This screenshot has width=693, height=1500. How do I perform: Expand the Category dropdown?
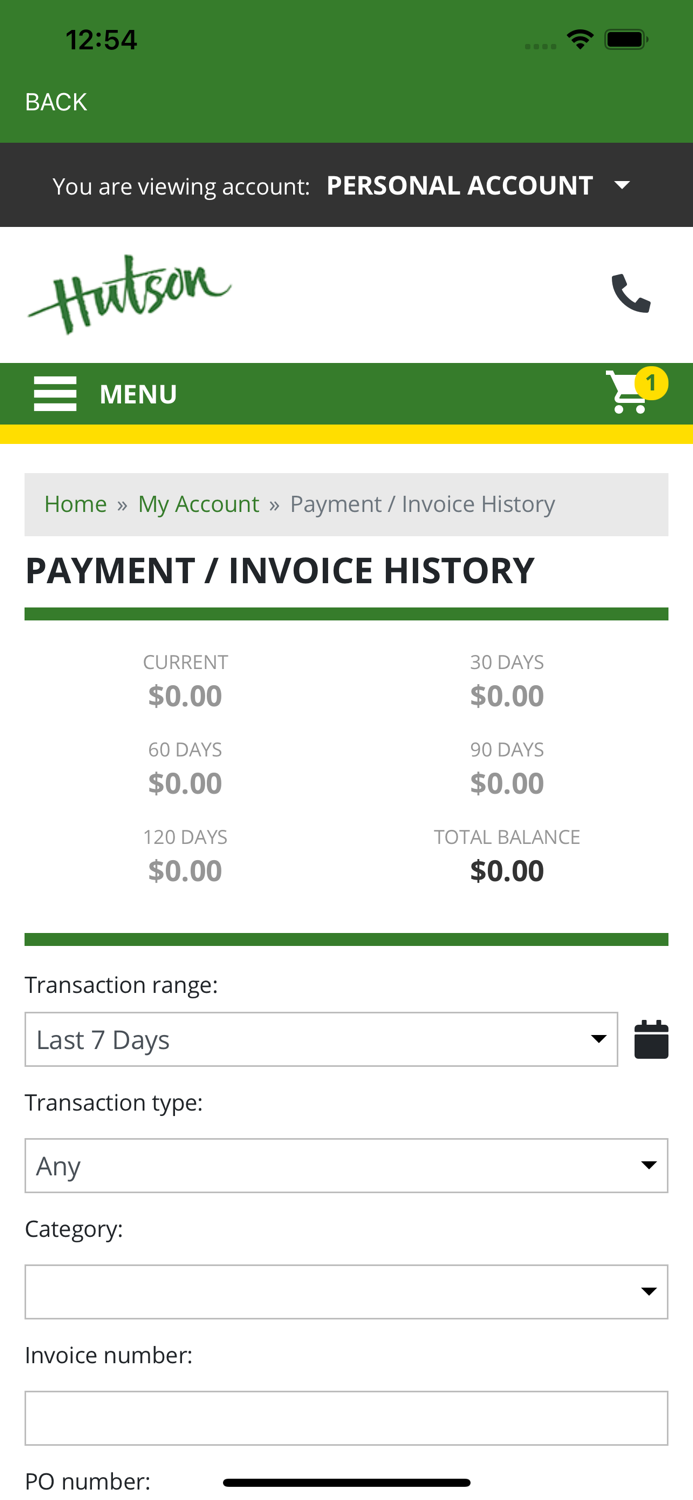pos(346,1291)
